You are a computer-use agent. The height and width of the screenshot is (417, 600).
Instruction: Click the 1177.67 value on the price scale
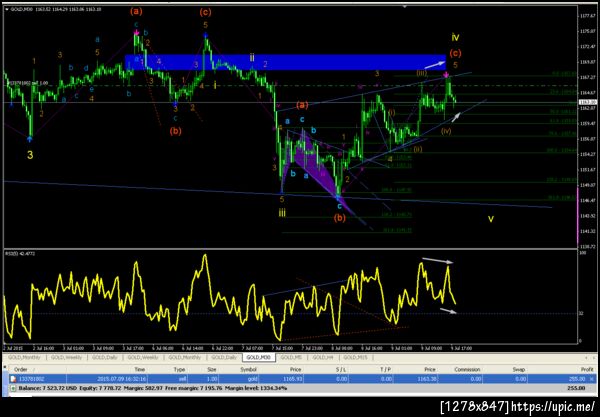coord(588,16)
